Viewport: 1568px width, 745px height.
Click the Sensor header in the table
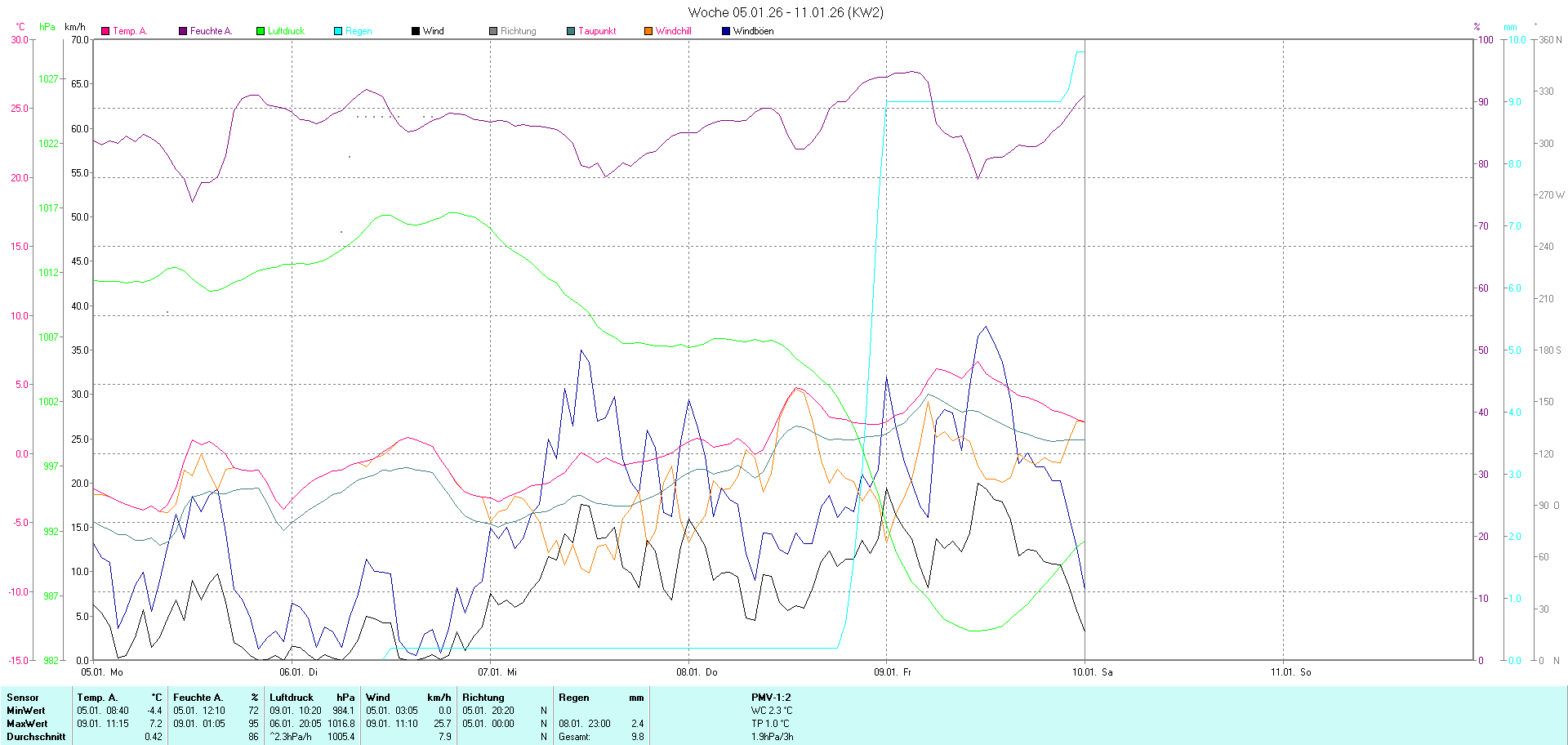23,698
